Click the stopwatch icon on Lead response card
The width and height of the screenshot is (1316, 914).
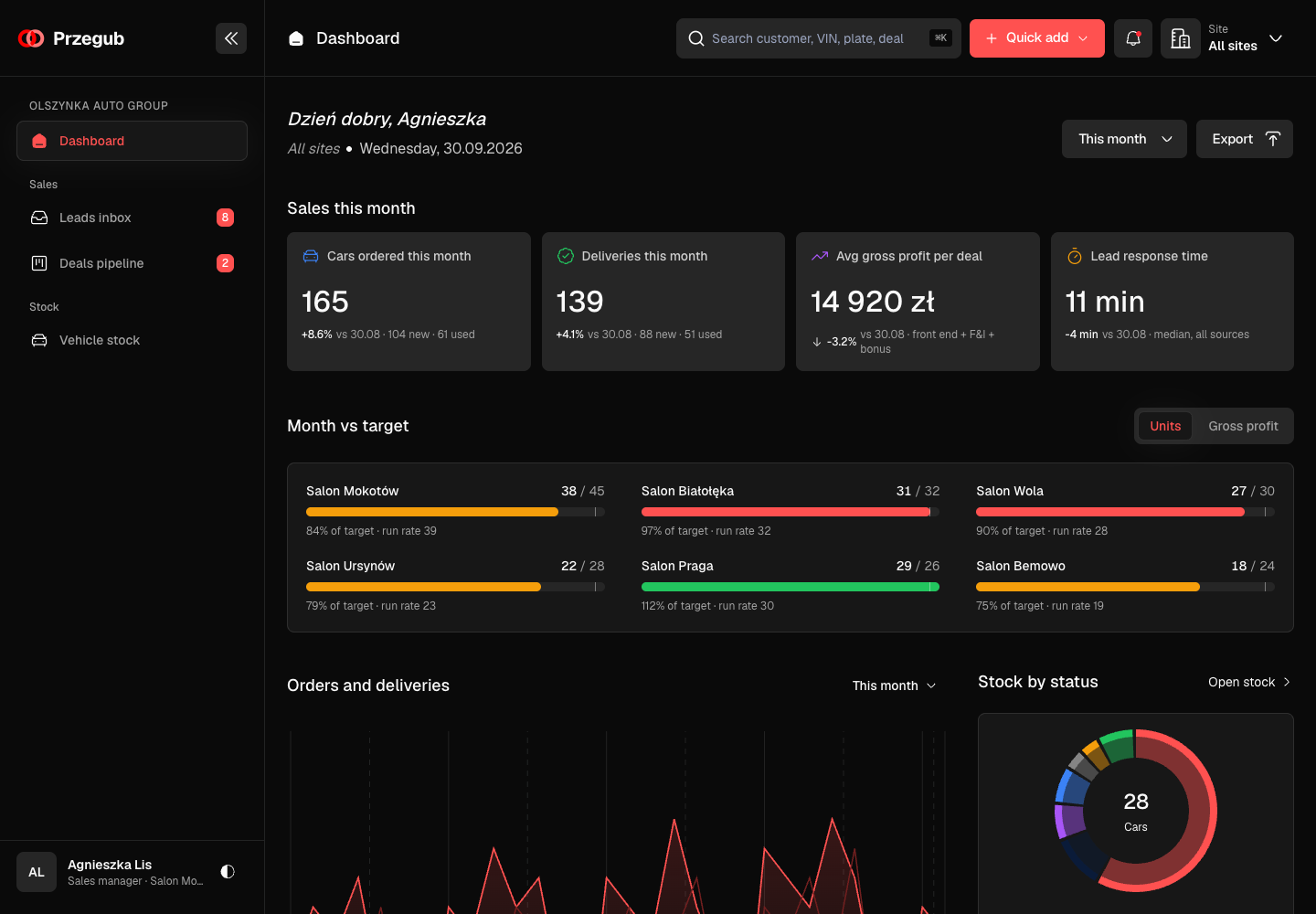click(1075, 256)
